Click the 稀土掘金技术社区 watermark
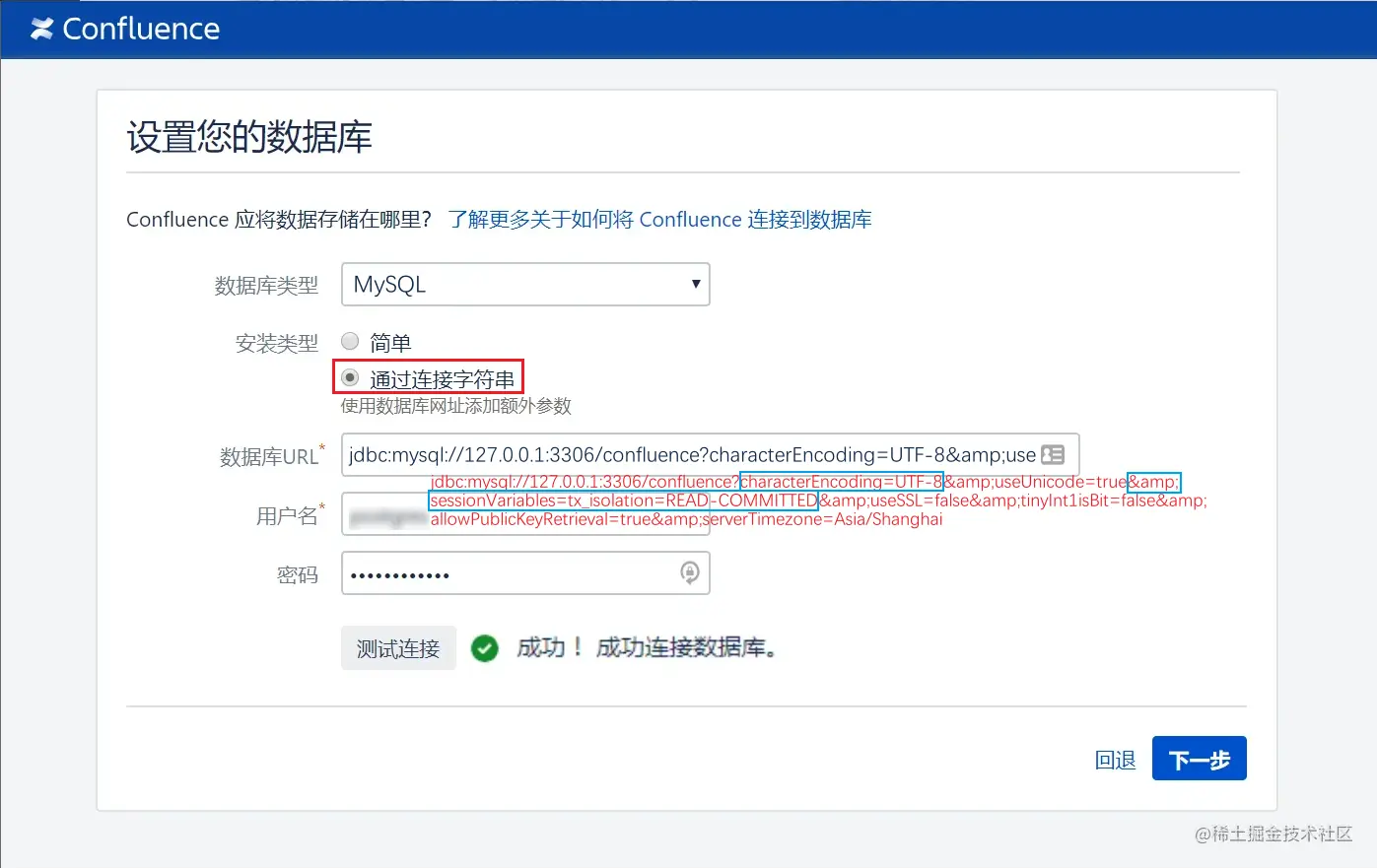1377x868 pixels. (x=1276, y=835)
